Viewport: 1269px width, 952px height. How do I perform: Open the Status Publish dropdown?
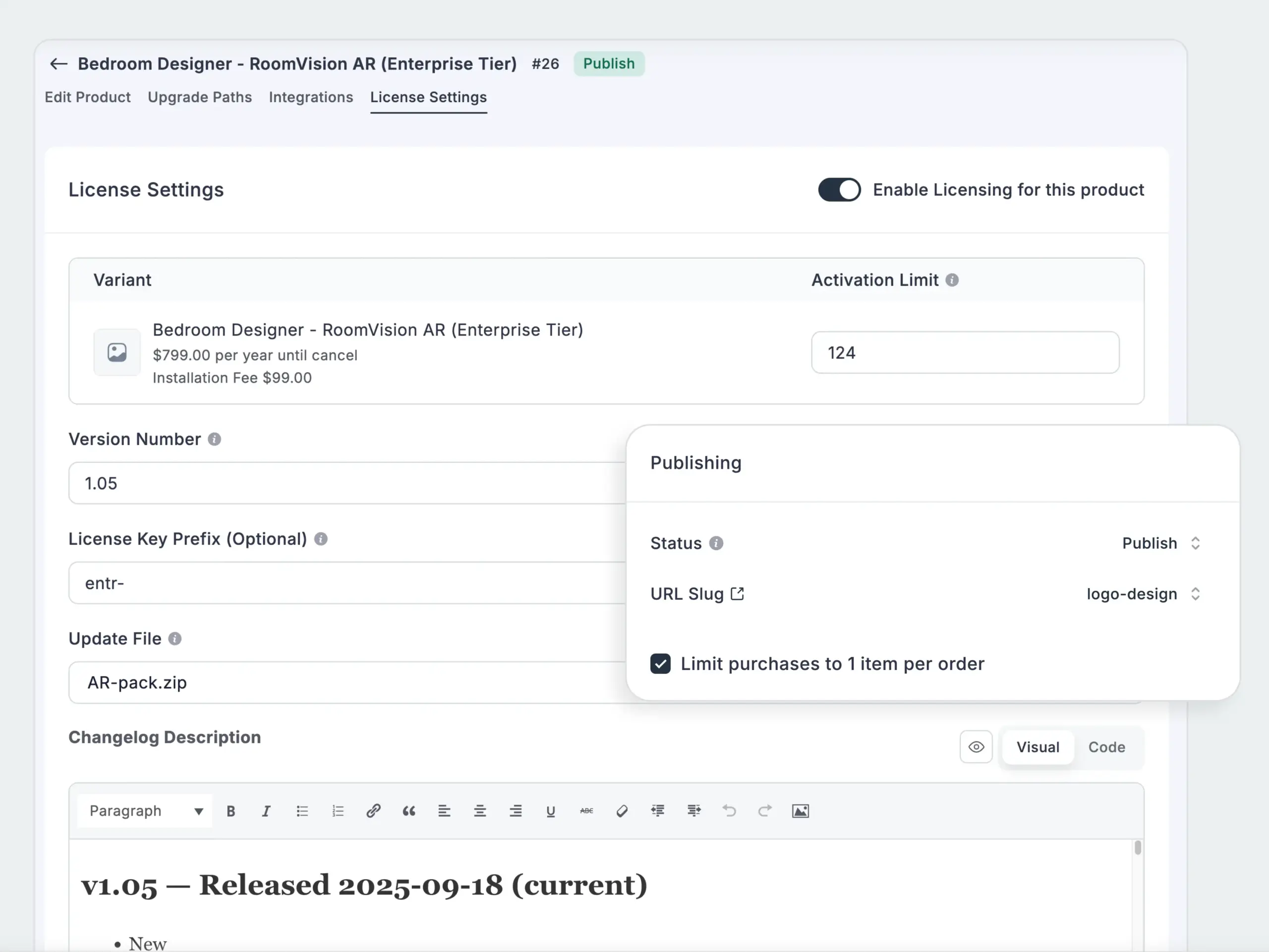(x=1161, y=543)
